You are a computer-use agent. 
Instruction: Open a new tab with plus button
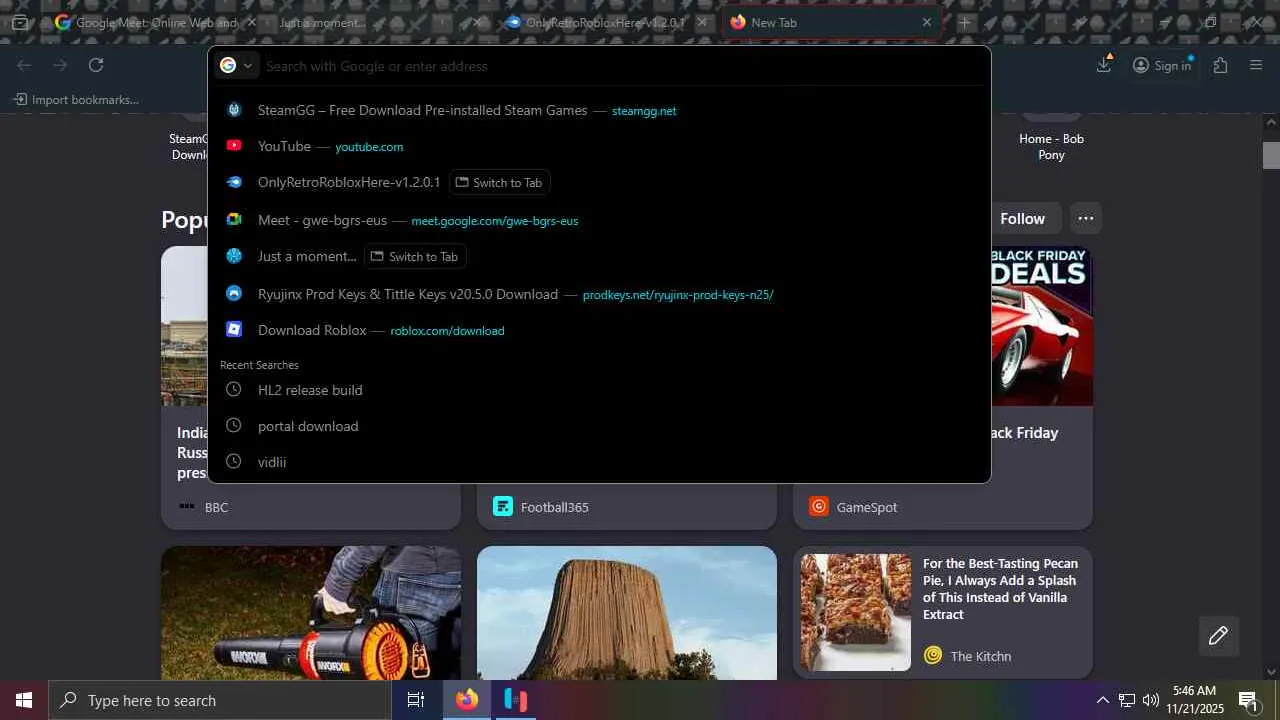964,22
